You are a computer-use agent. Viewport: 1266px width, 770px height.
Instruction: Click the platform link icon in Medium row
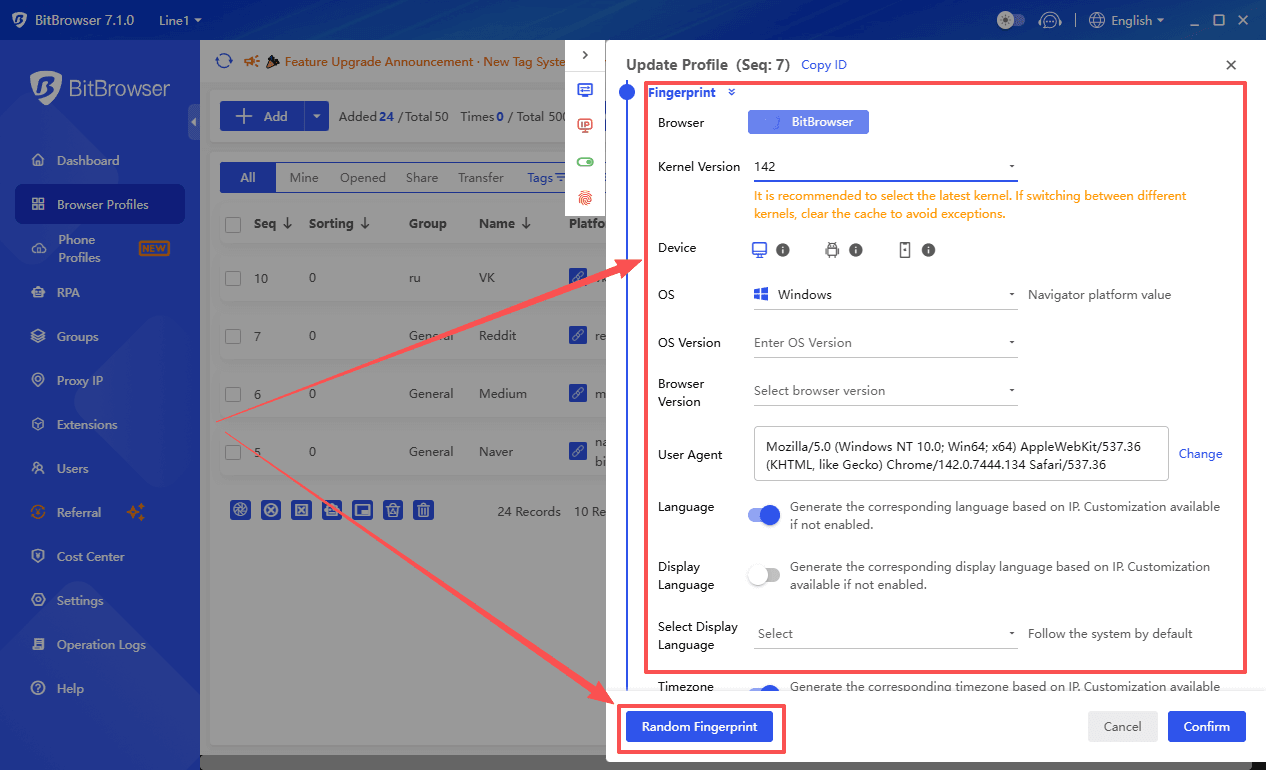point(578,393)
